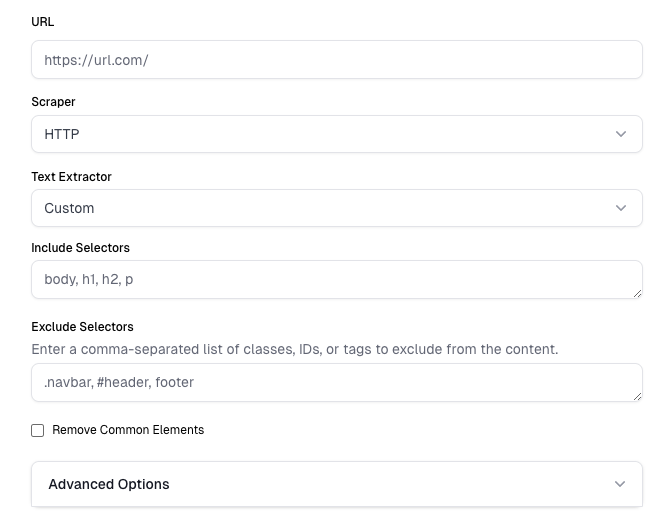
Task: Click the Scraper field label
Action: tap(53, 102)
